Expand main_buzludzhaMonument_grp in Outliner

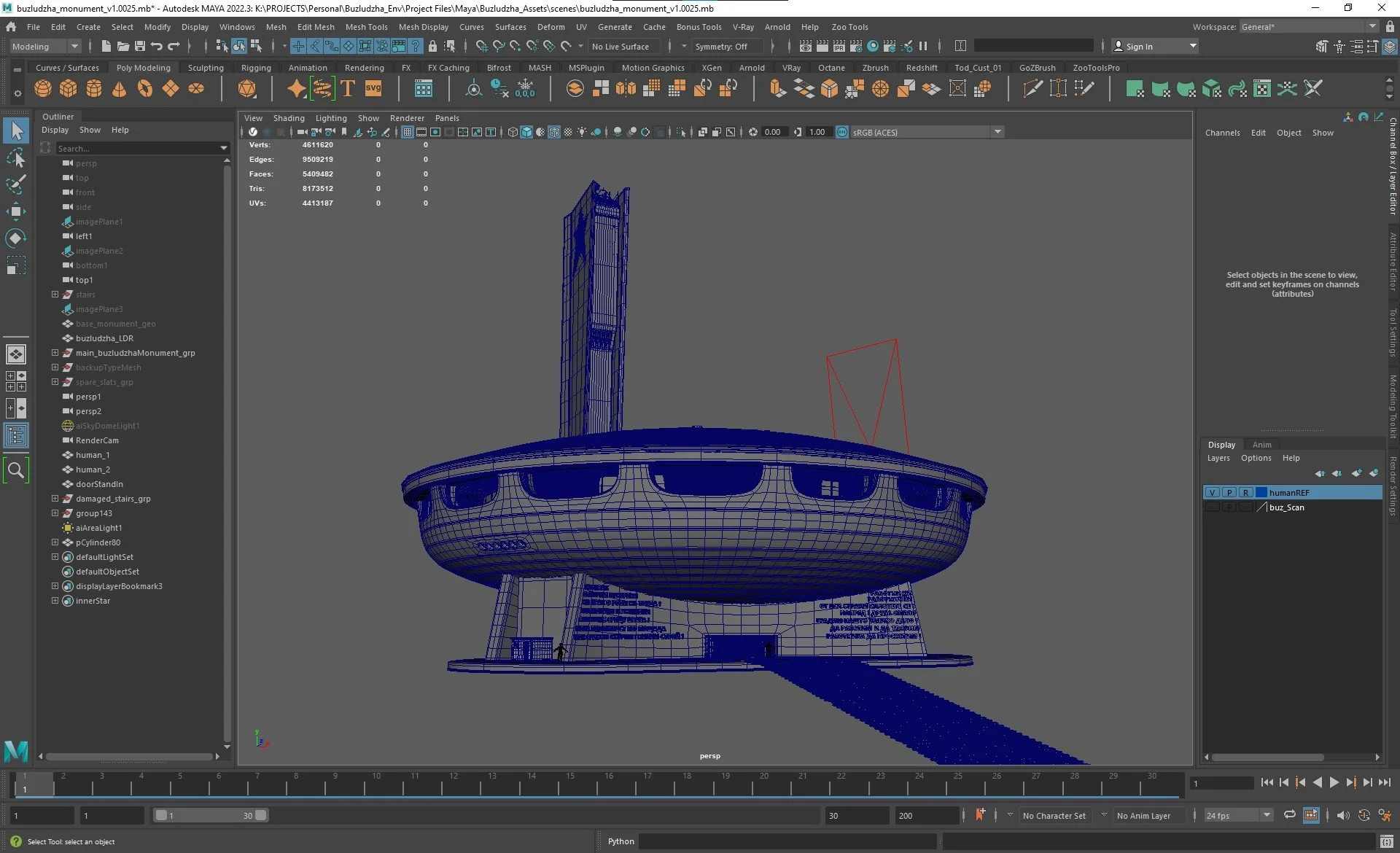(55, 353)
